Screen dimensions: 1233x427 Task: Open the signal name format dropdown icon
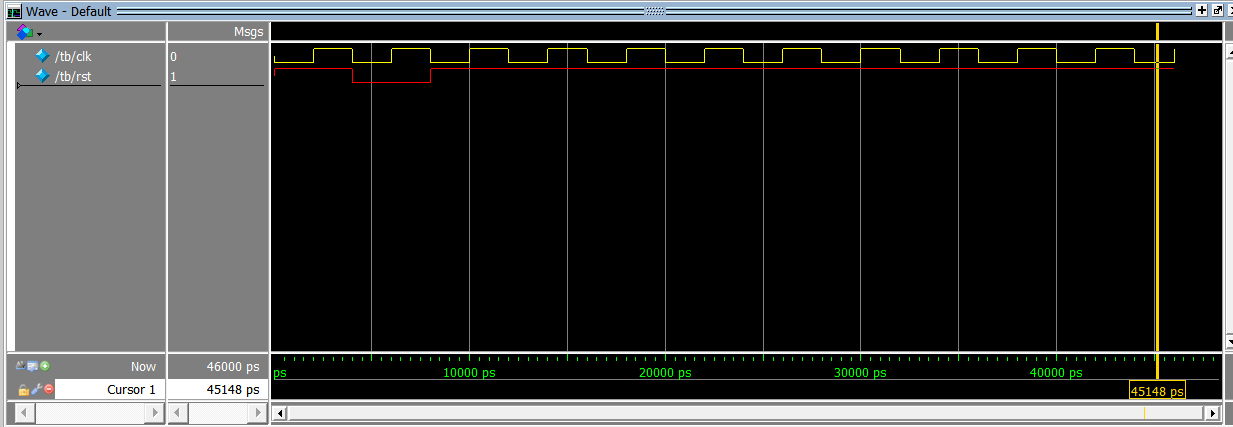pos(27,32)
